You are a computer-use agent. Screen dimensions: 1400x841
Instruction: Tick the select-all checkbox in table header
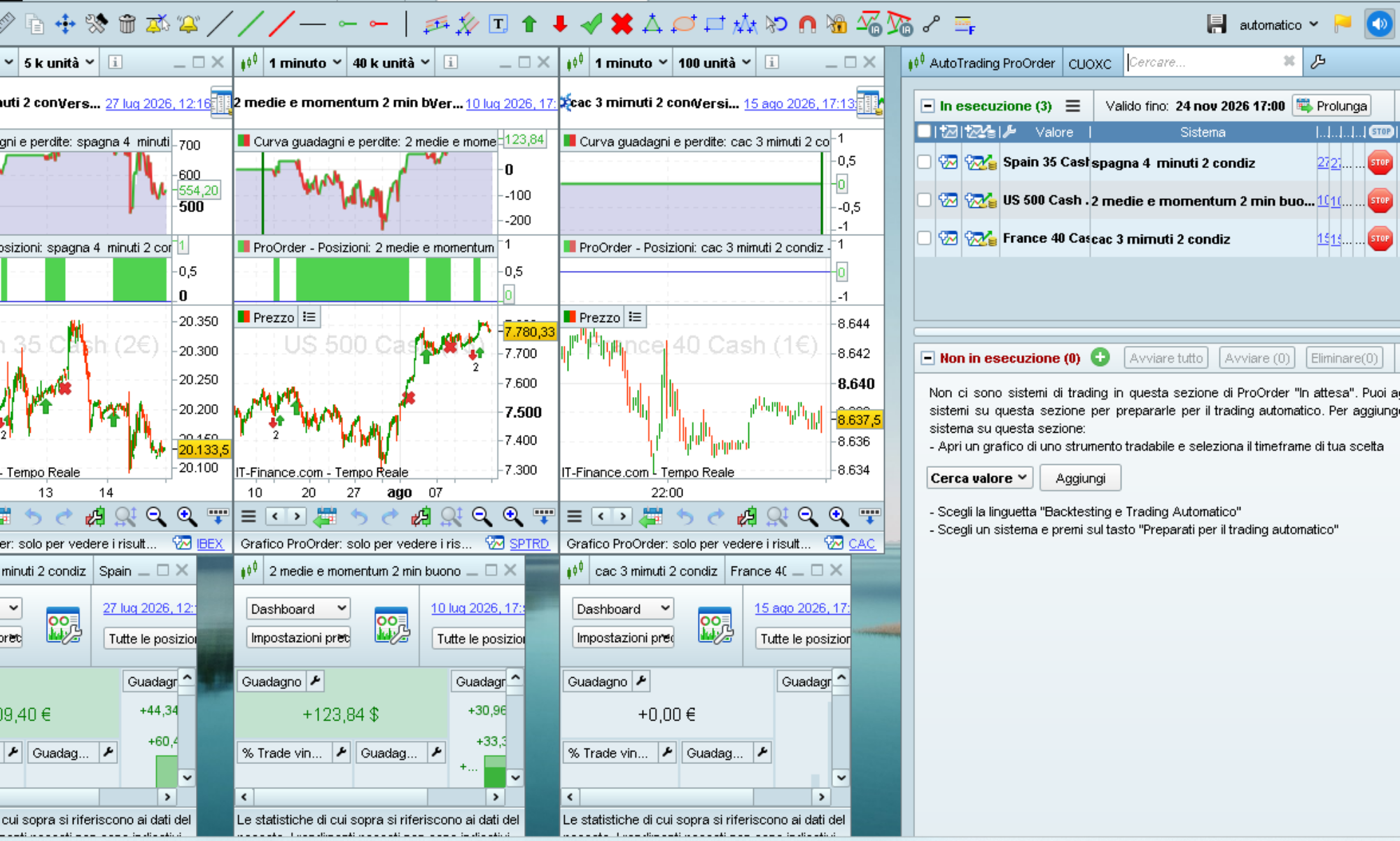(924, 131)
